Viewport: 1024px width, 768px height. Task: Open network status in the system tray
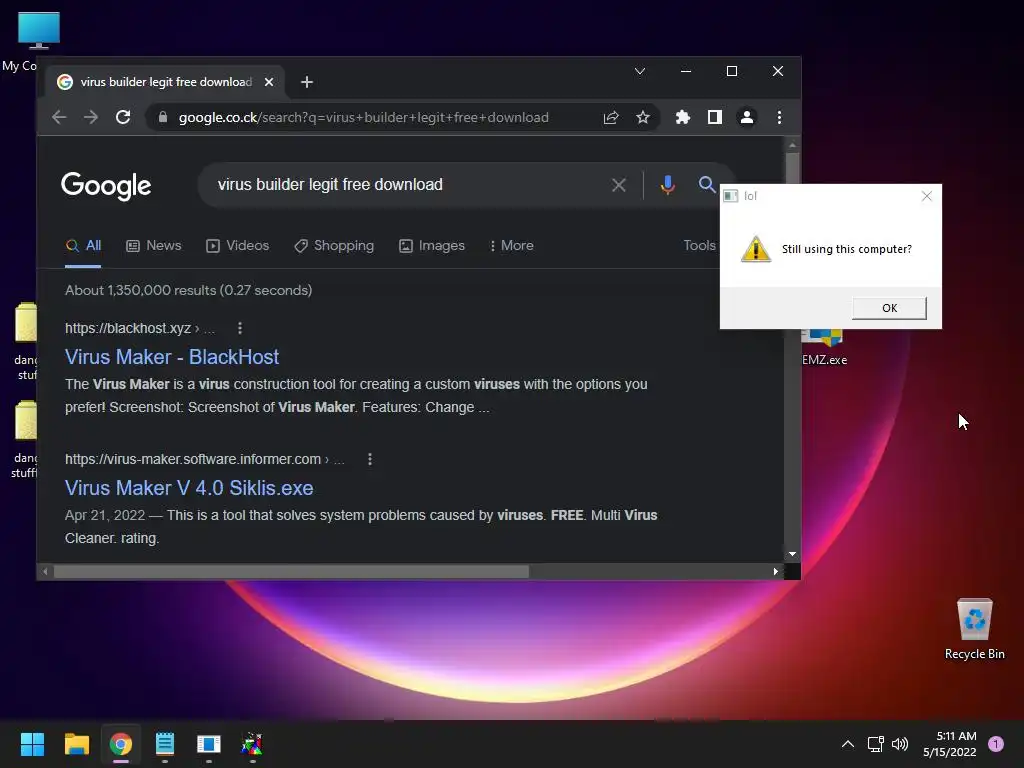[x=875, y=744]
